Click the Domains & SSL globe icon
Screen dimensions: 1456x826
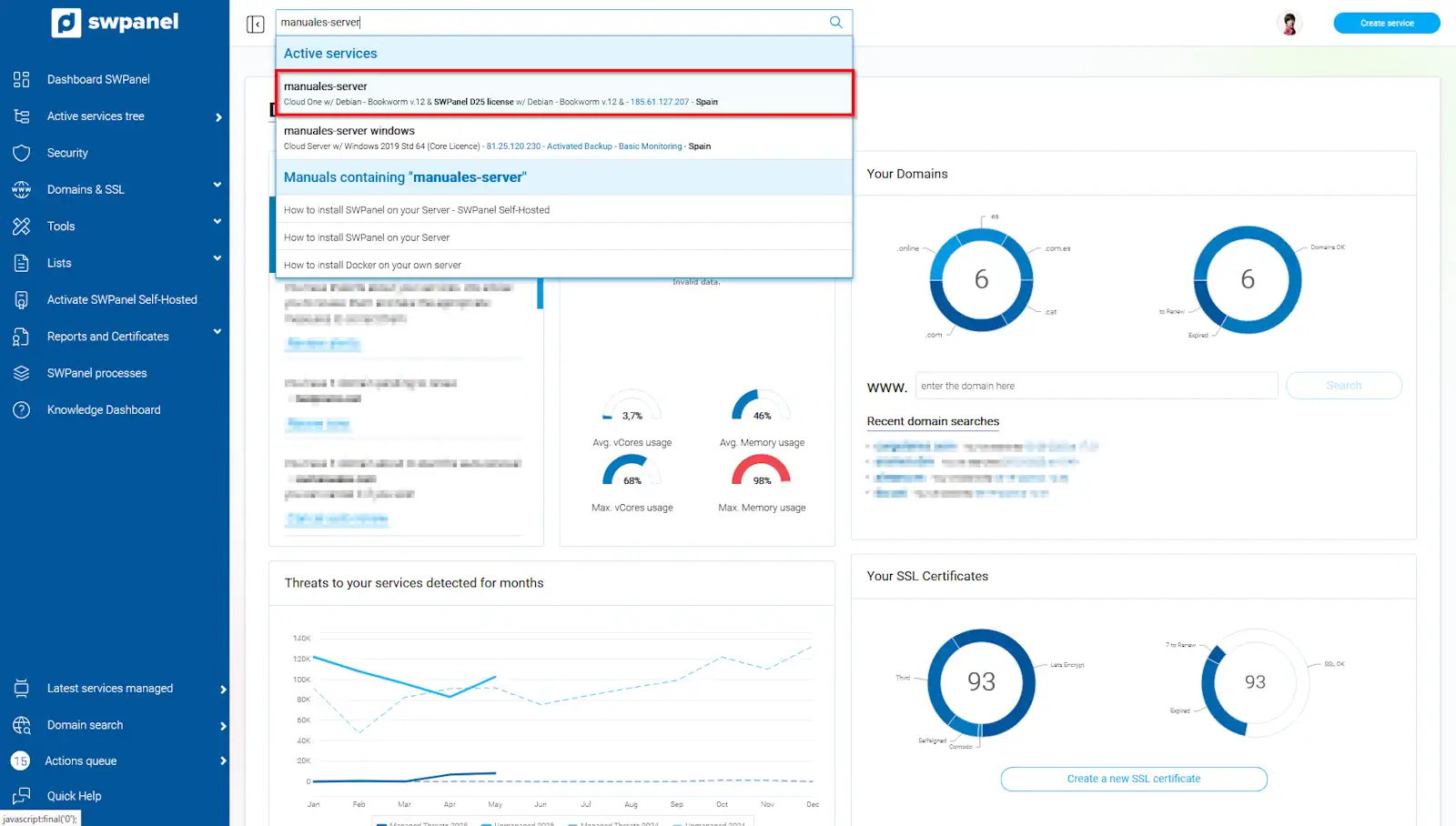click(x=22, y=189)
